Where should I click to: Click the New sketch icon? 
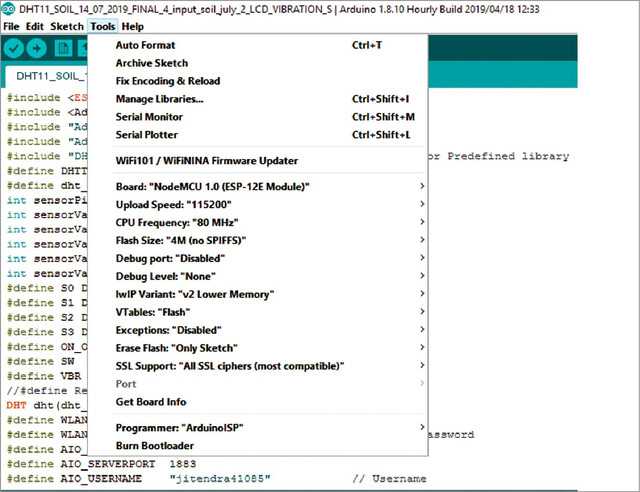(x=63, y=49)
